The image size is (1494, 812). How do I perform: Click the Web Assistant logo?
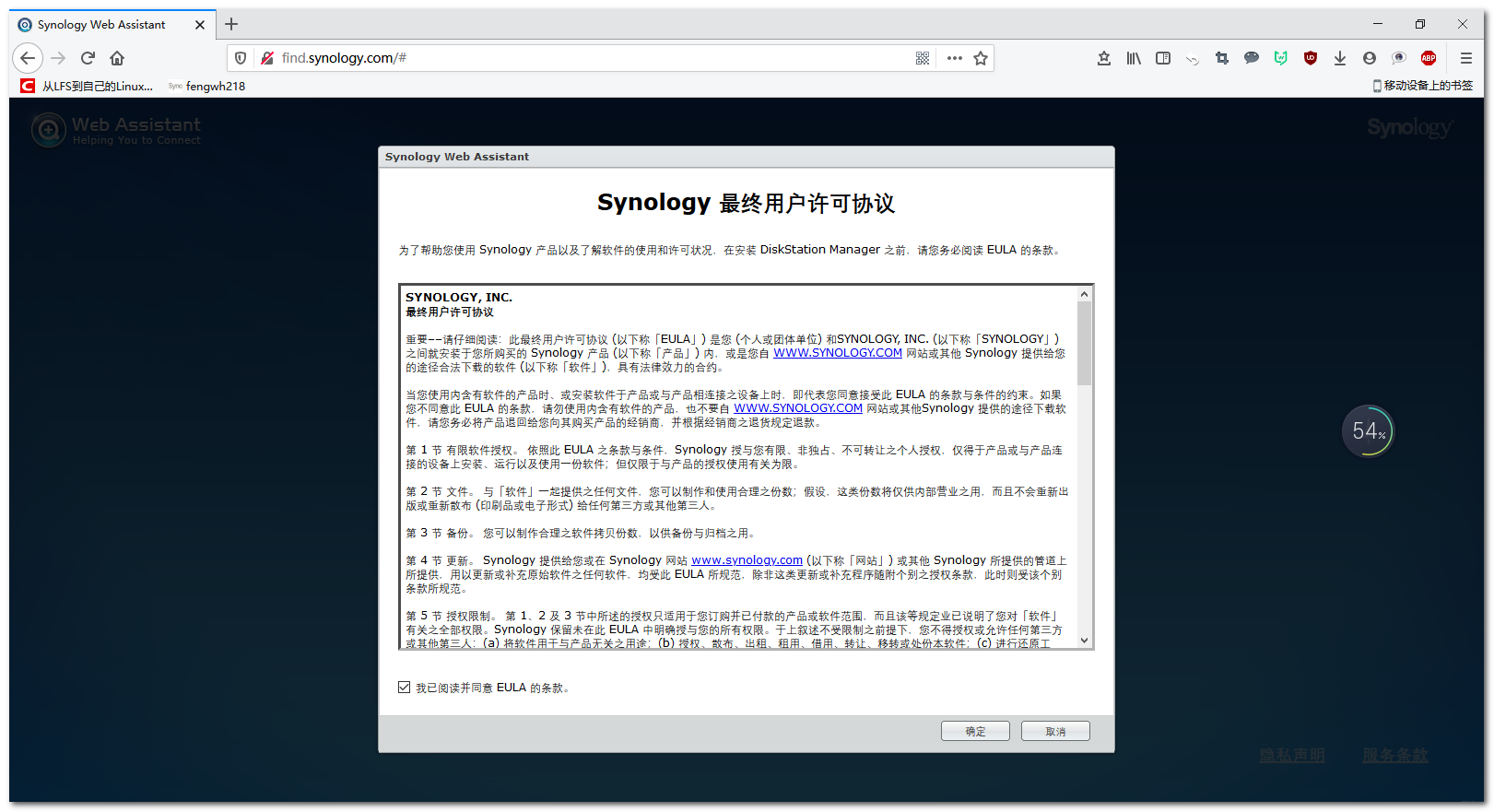pos(116,130)
